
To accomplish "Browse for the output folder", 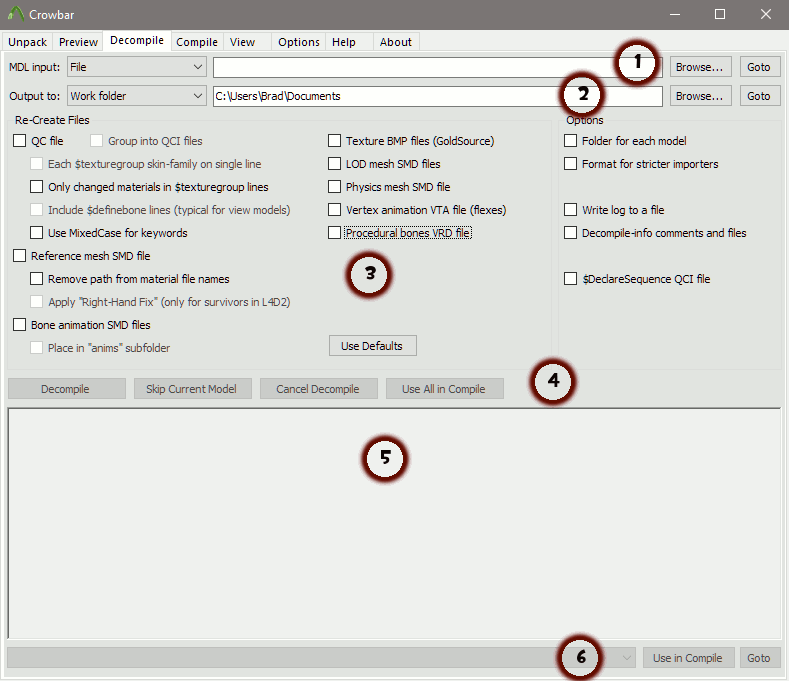I will [x=700, y=96].
